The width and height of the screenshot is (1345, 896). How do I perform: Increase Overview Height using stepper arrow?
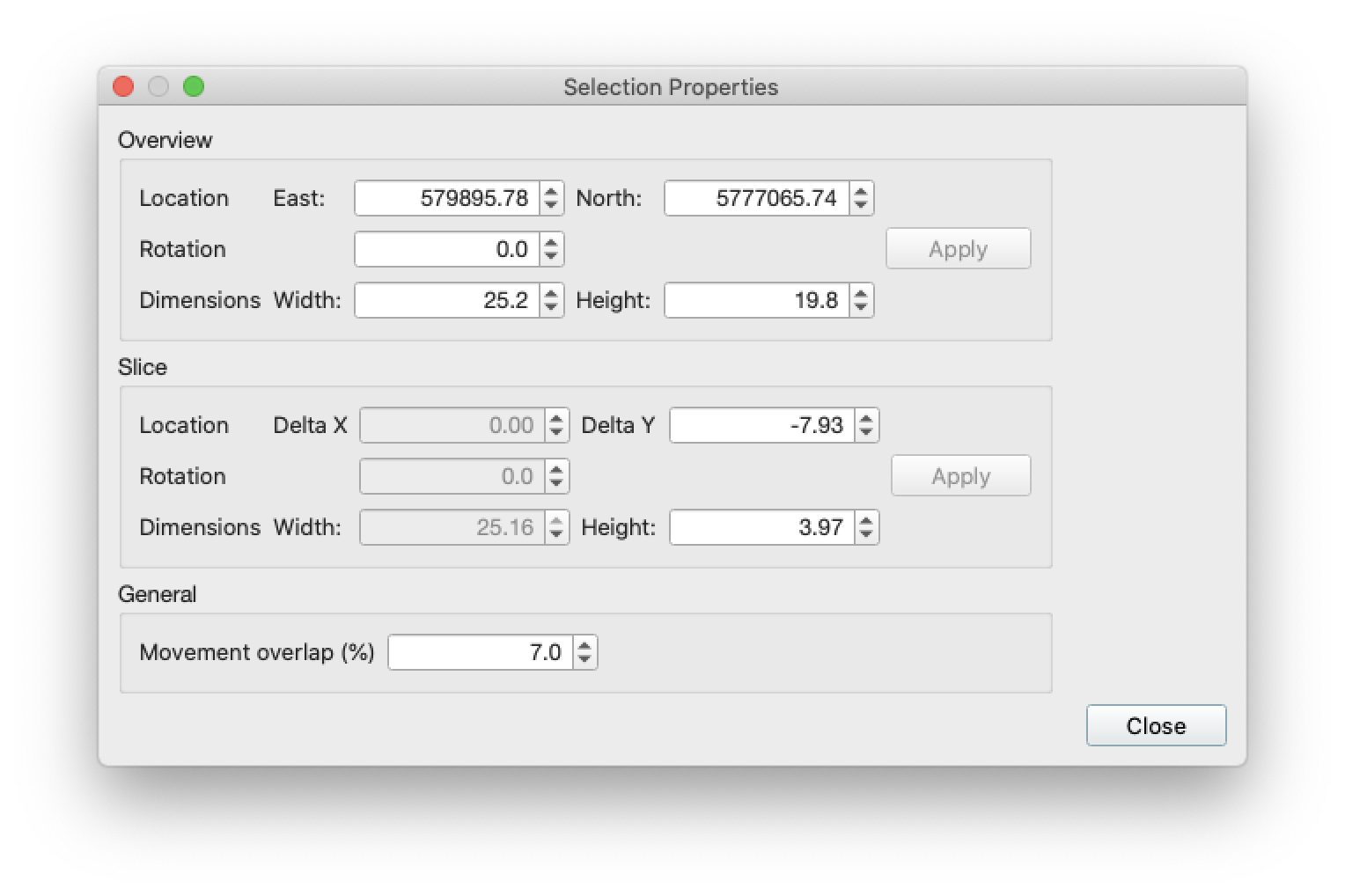point(861,294)
